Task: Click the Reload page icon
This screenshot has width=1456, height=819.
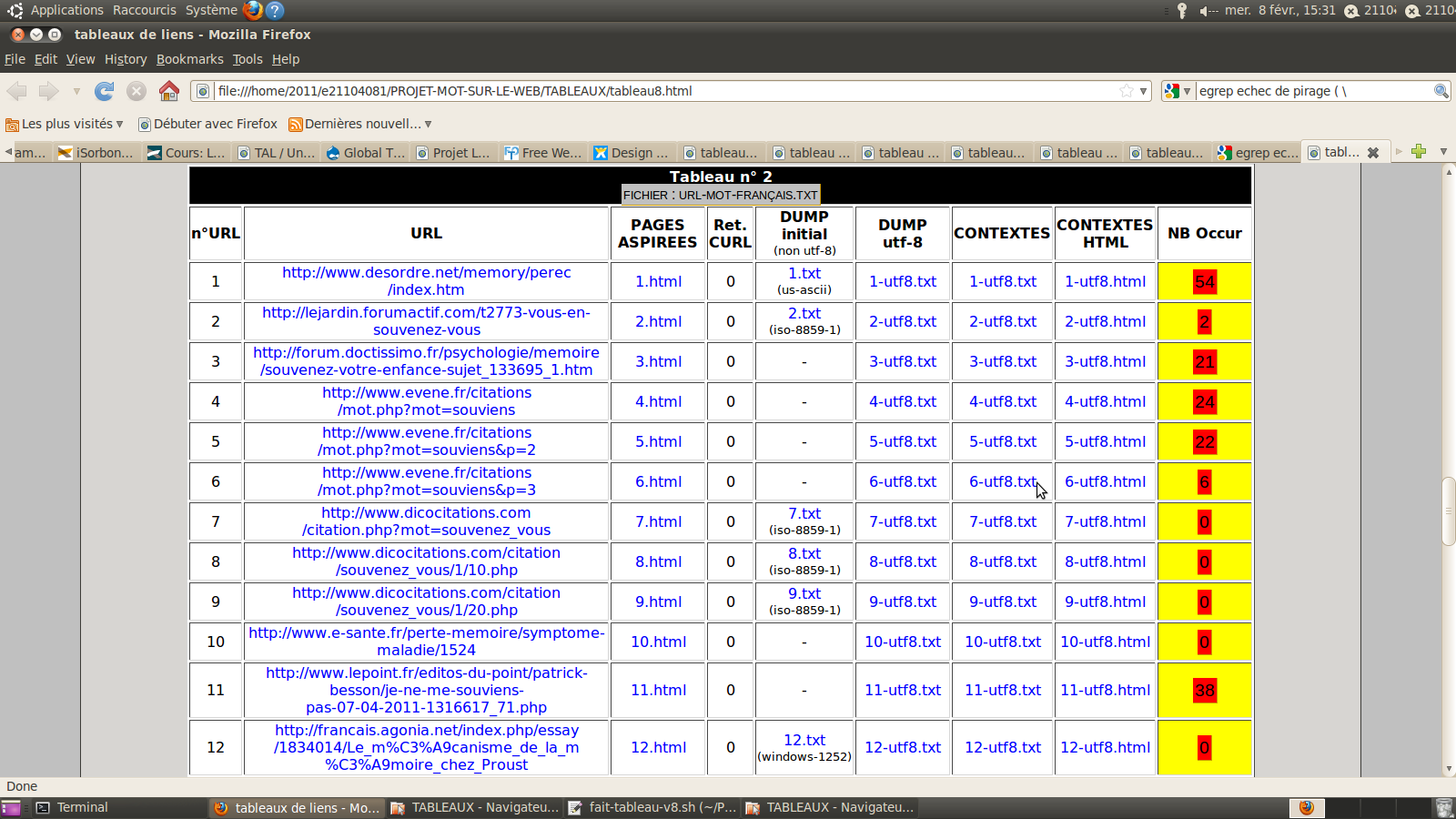Action: pyautogui.click(x=105, y=91)
